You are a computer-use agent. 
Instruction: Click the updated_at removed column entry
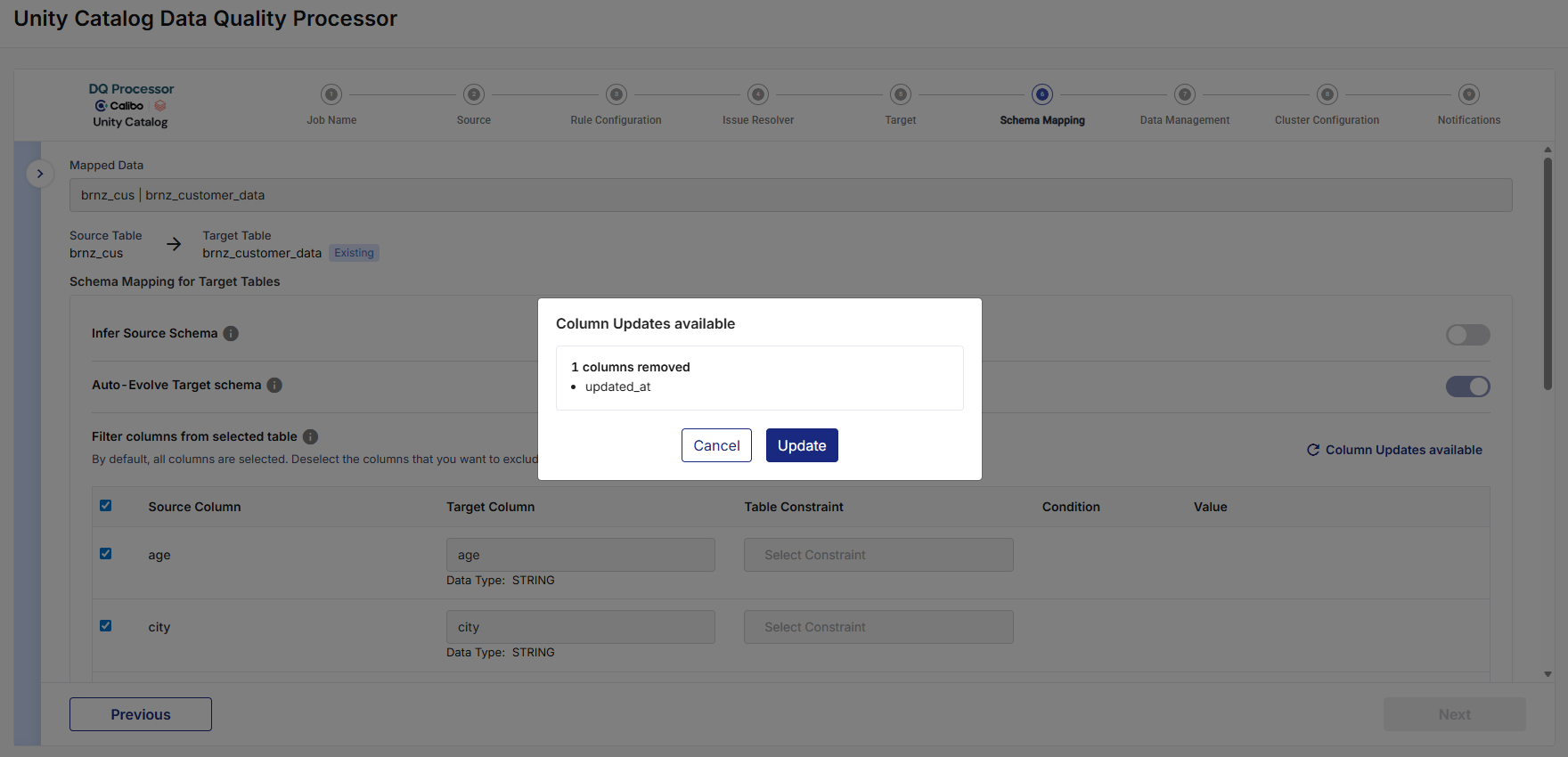coord(617,387)
